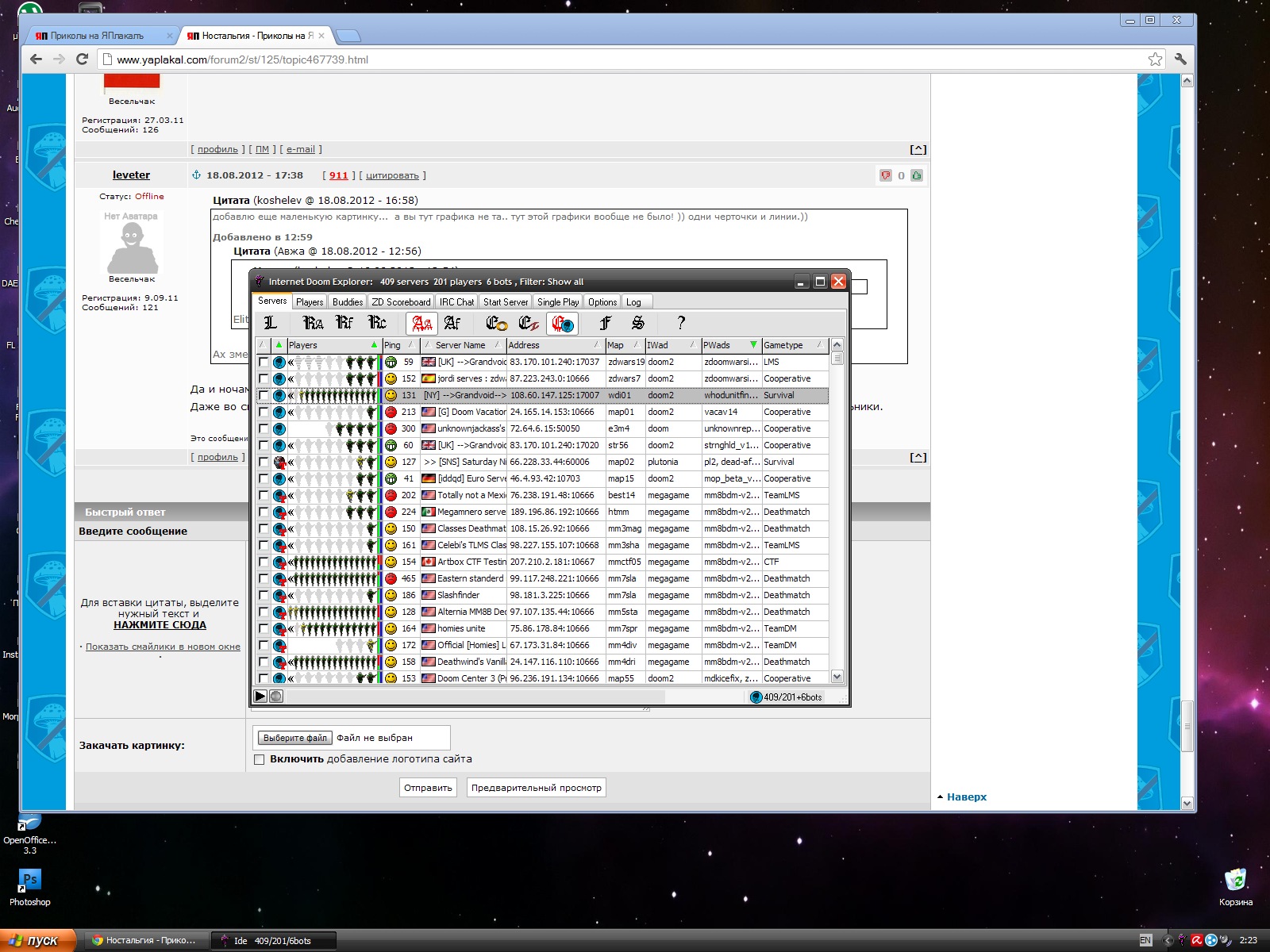Click the gothic 'L' toolbar icon
Viewport: 1270px width, 952px height.
tap(271, 323)
